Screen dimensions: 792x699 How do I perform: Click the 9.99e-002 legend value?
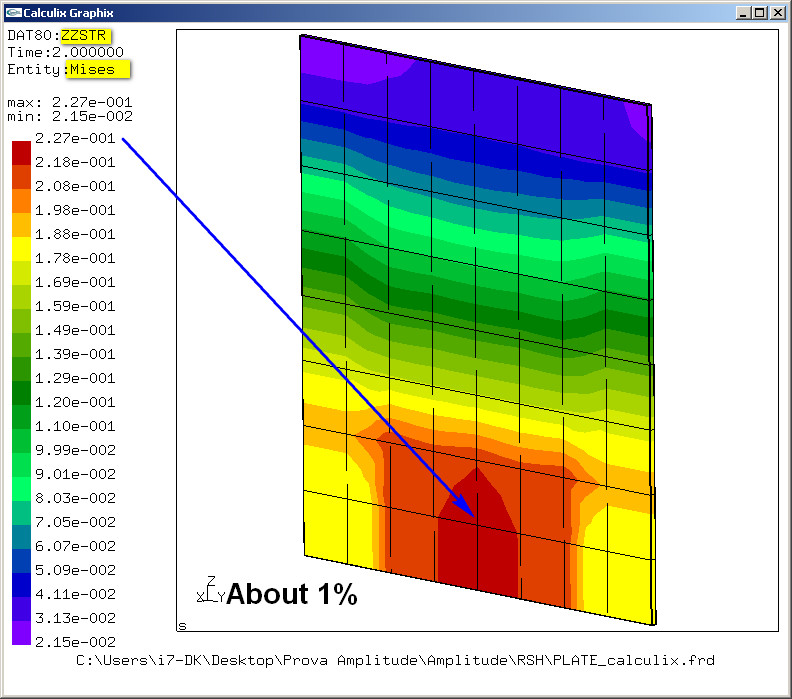75,450
